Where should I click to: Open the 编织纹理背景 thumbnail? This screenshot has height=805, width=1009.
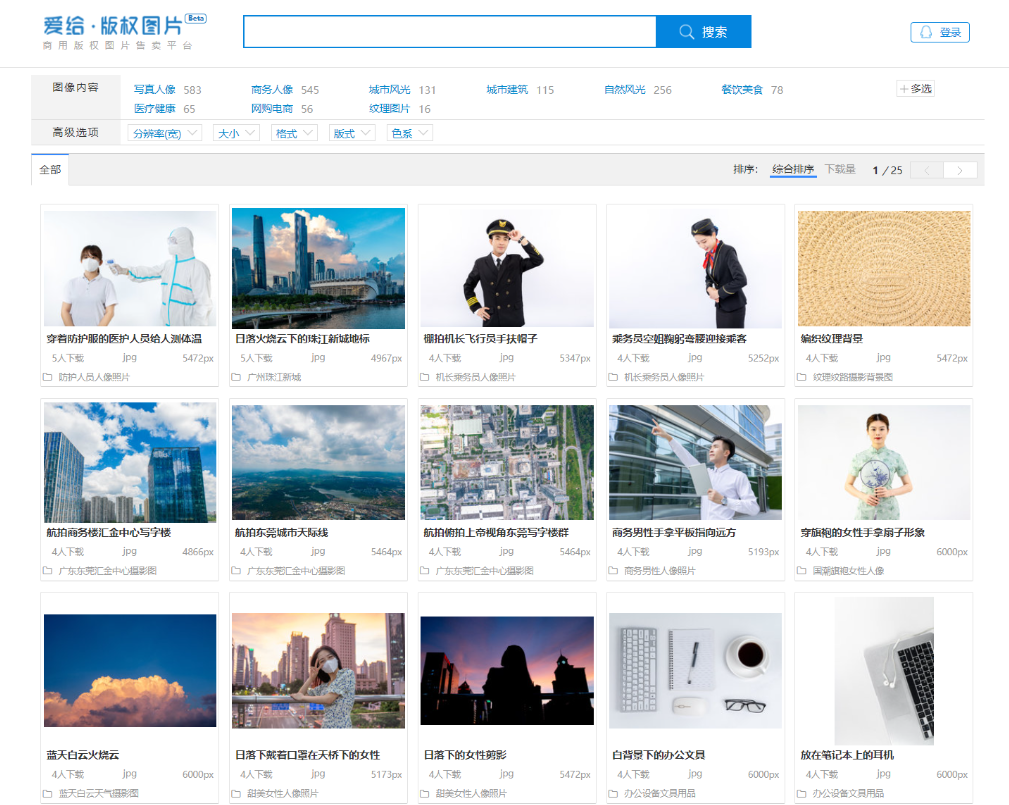(884, 268)
